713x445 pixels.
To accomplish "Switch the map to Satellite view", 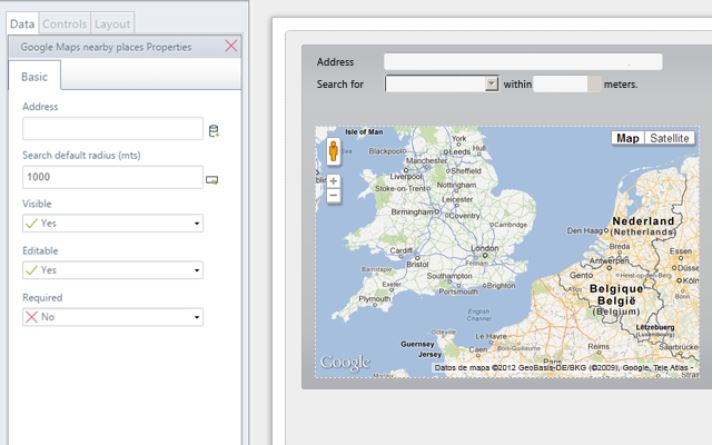I will pos(669,138).
